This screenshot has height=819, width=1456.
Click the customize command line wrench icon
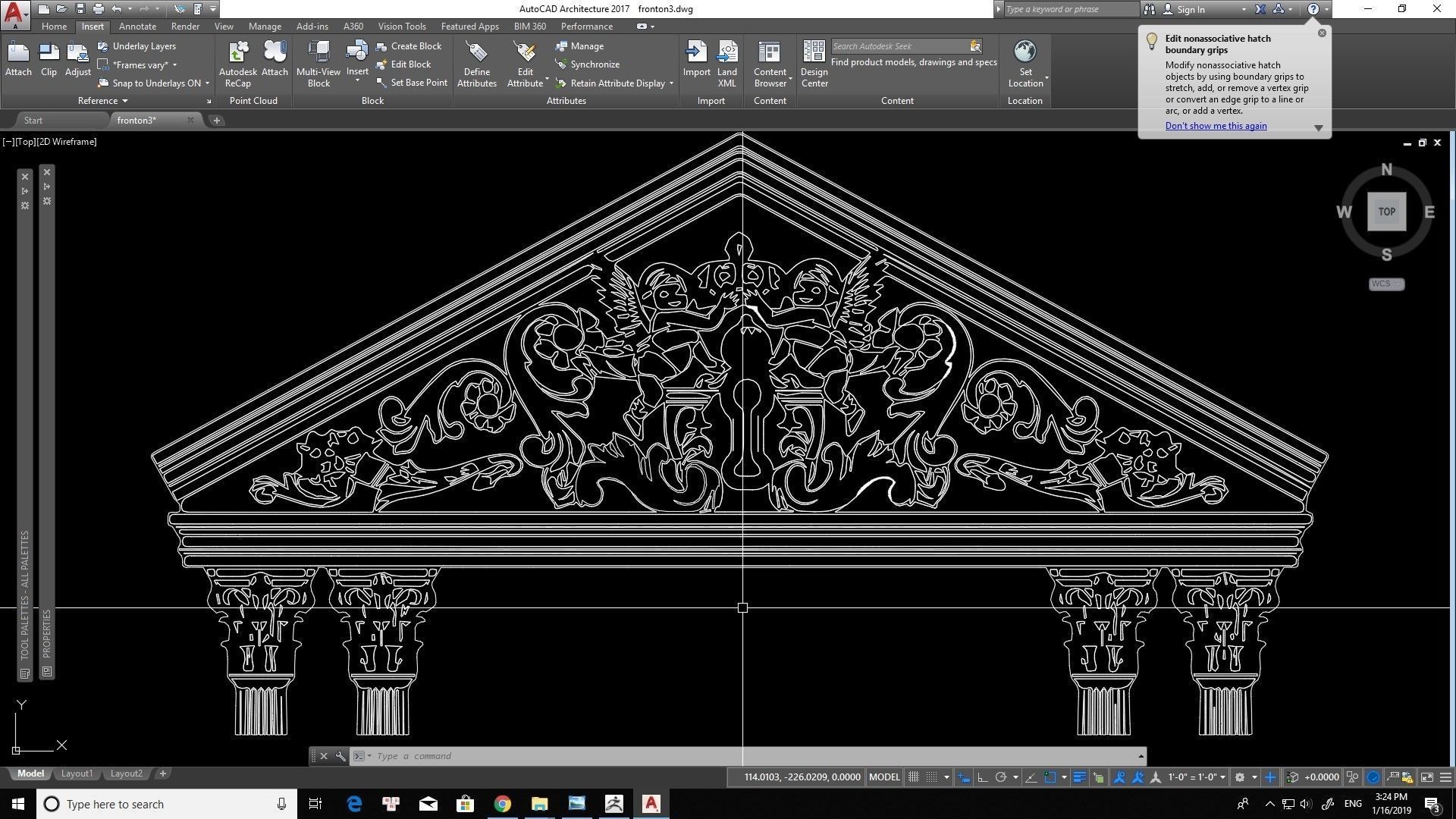coord(340,756)
